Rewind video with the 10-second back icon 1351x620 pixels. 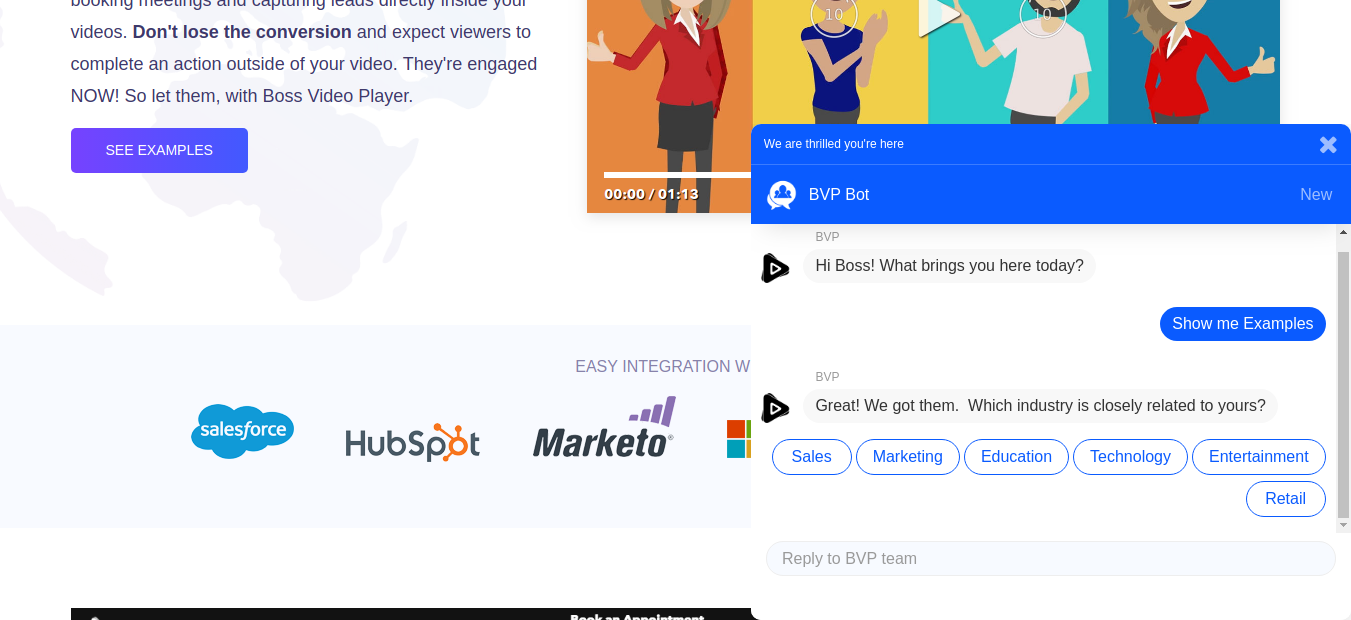[x=834, y=15]
